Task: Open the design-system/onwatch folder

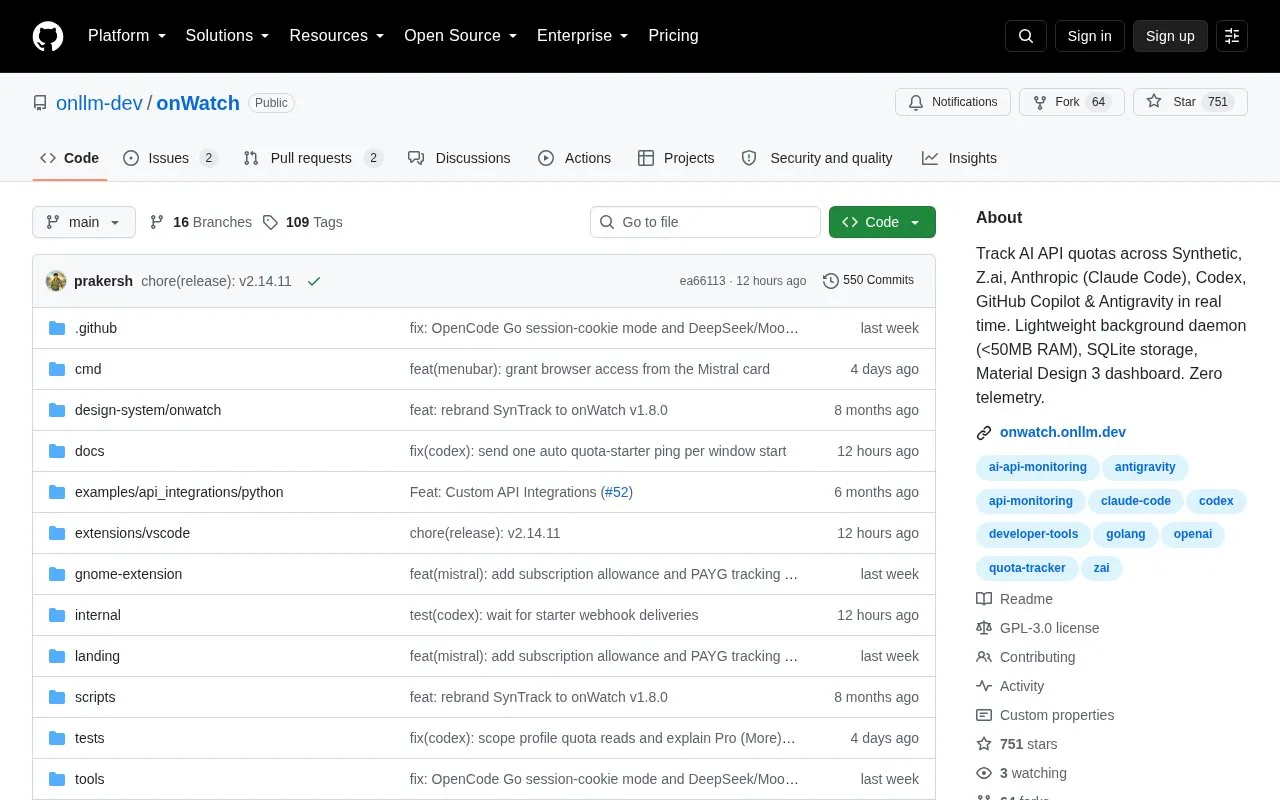Action: 148,410
